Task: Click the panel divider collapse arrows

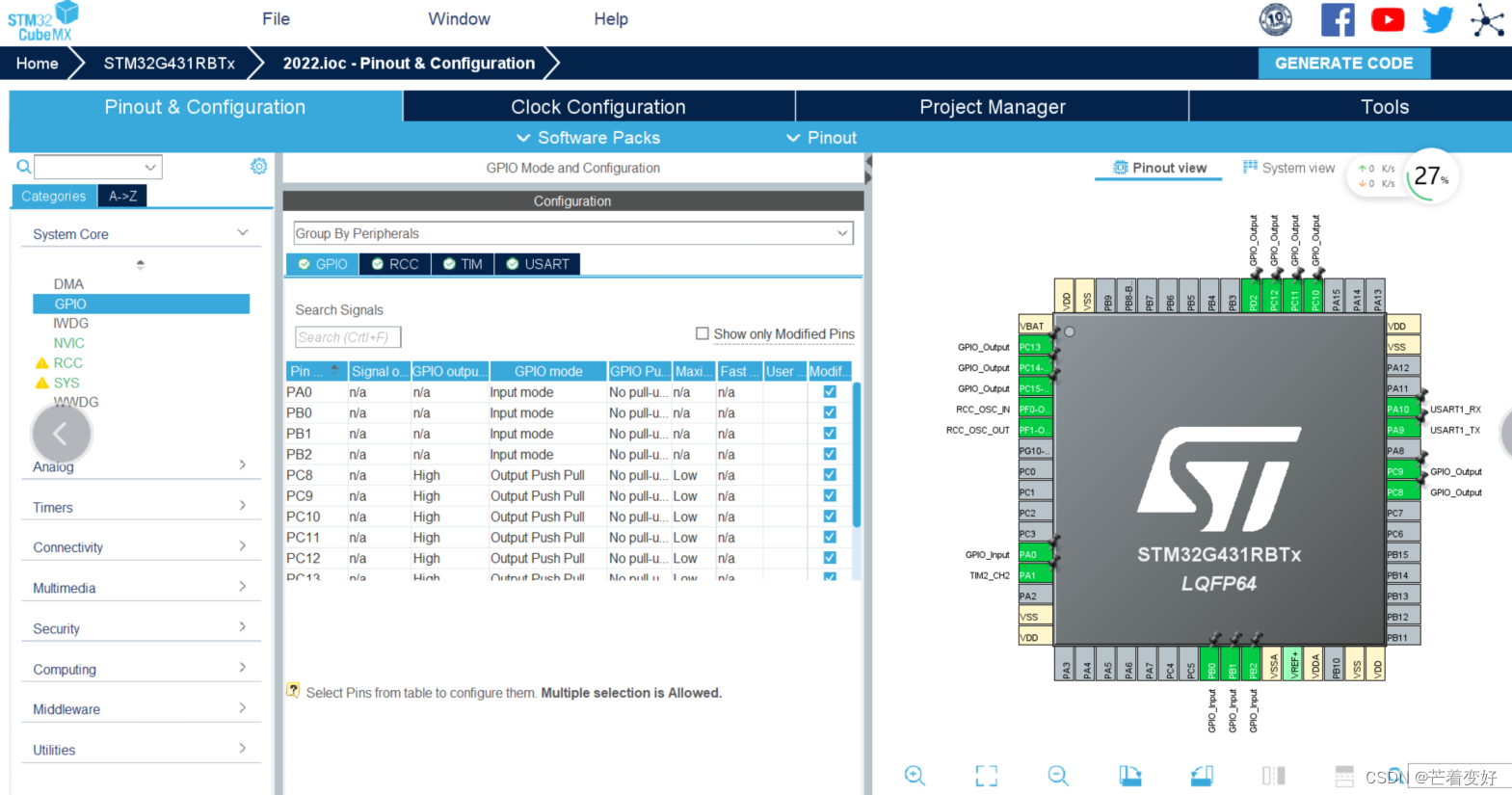Action: 867,170
